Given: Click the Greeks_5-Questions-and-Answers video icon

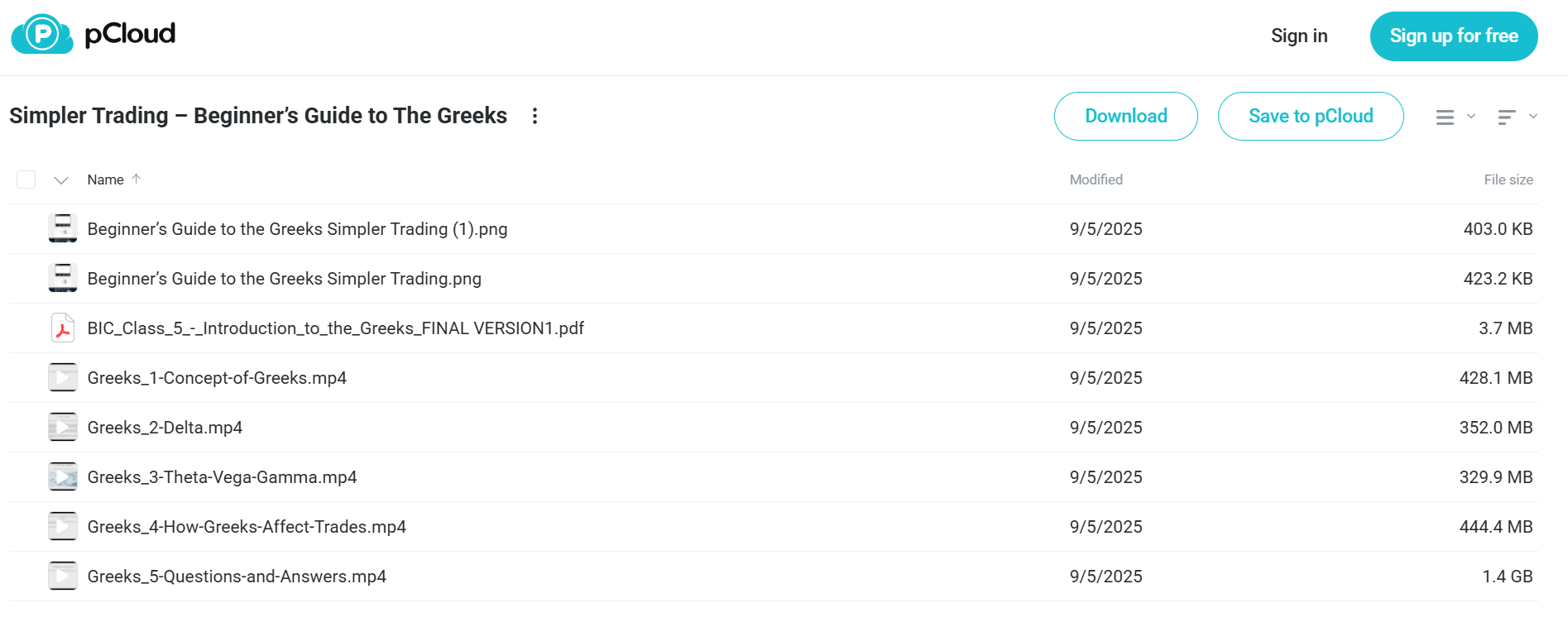Looking at the screenshot, I should point(63,577).
